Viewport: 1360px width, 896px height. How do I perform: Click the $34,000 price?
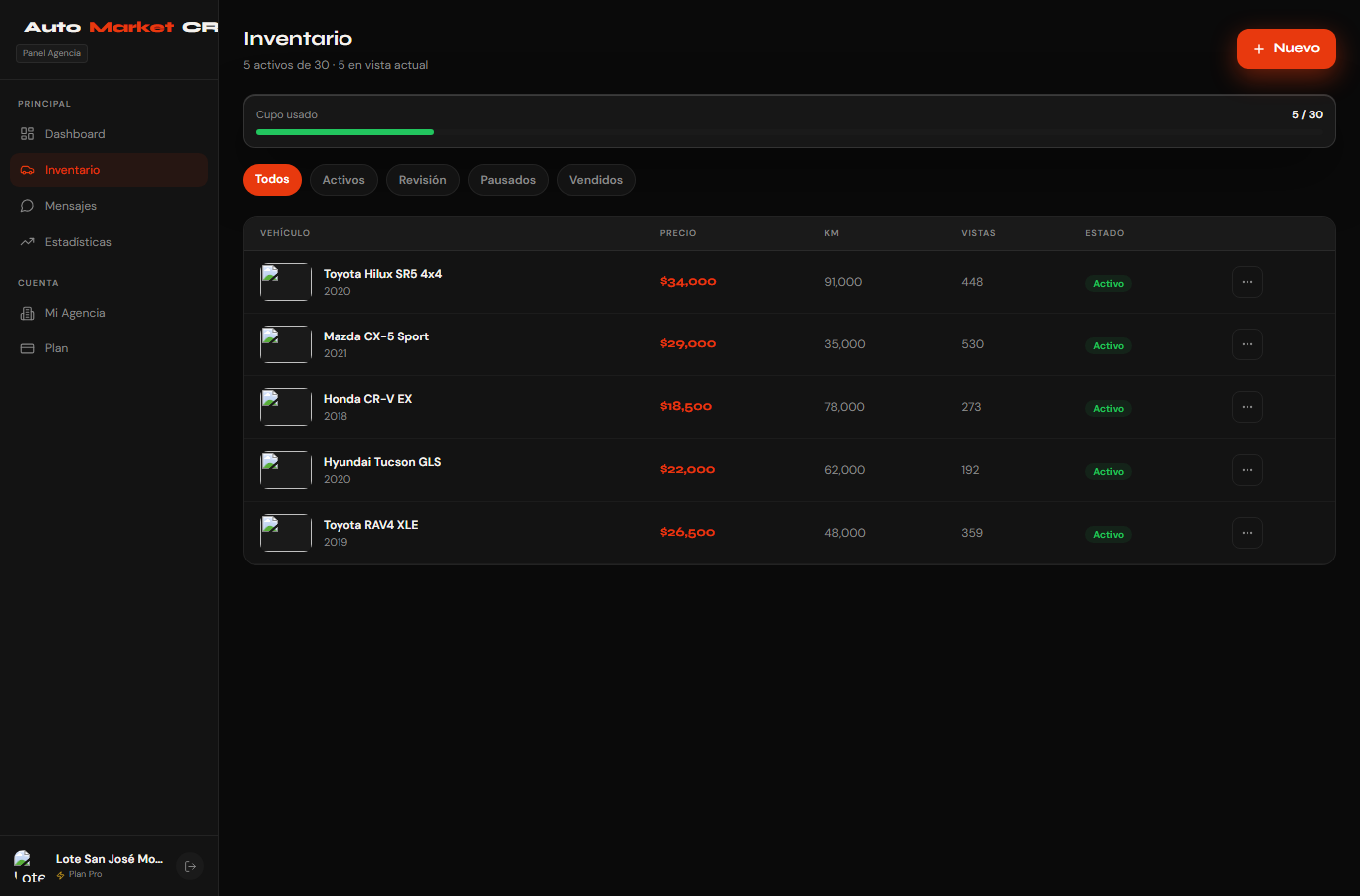(x=688, y=282)
